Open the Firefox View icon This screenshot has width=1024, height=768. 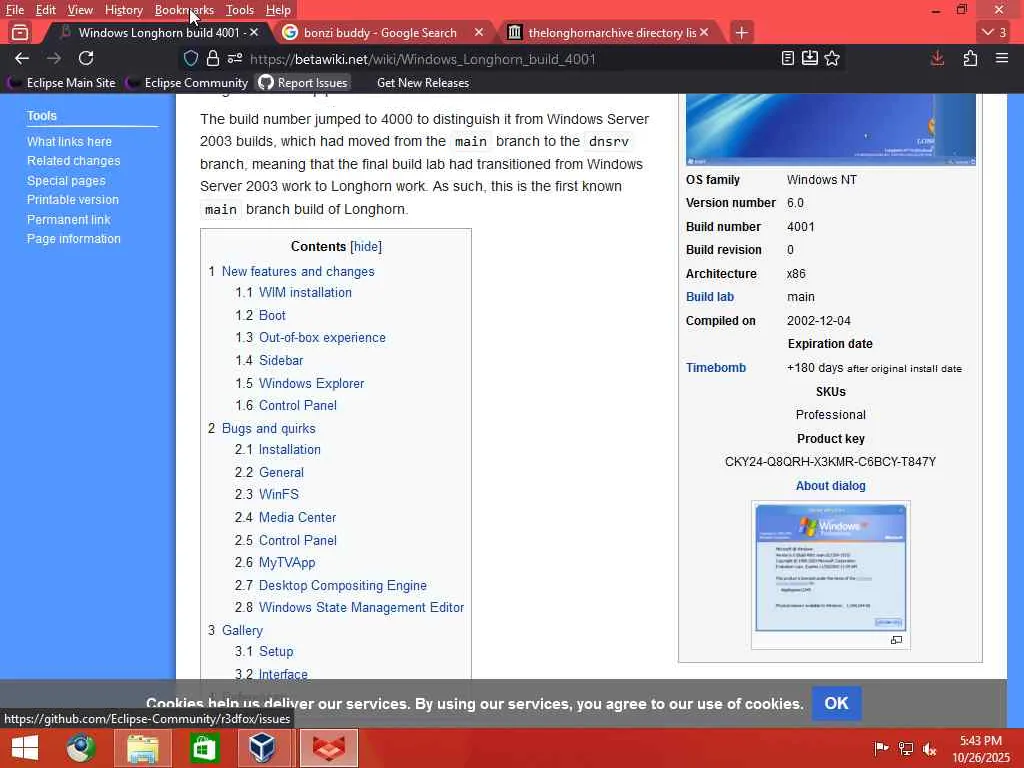click(x=20, y=32)
